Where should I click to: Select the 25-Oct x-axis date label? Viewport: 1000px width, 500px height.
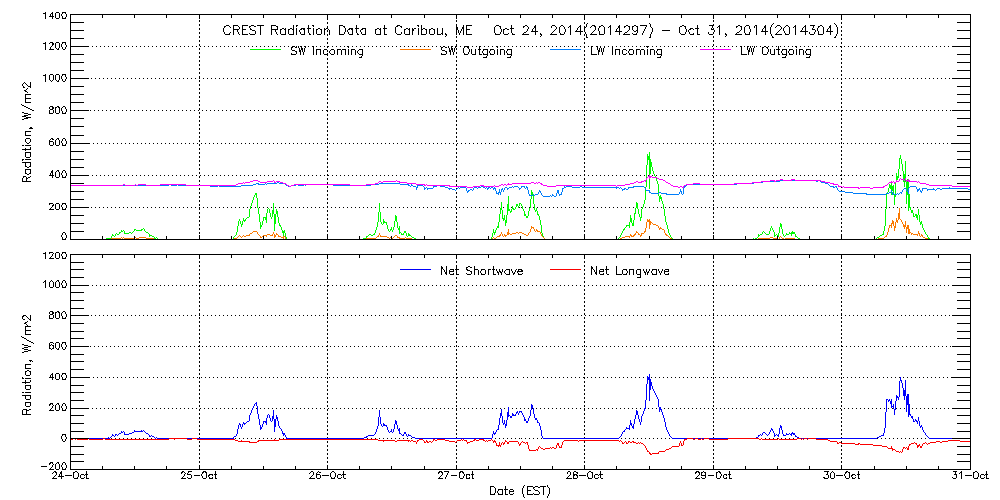click(x=200, y=477)
